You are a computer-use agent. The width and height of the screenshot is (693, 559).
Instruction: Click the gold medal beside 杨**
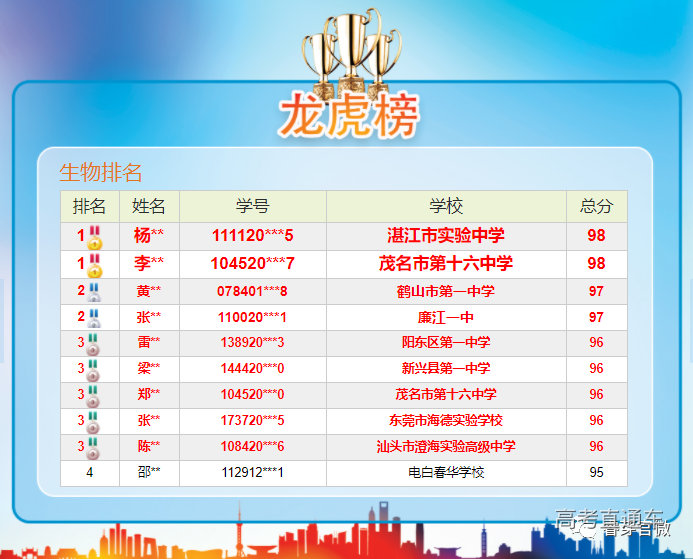pos(95,237)
